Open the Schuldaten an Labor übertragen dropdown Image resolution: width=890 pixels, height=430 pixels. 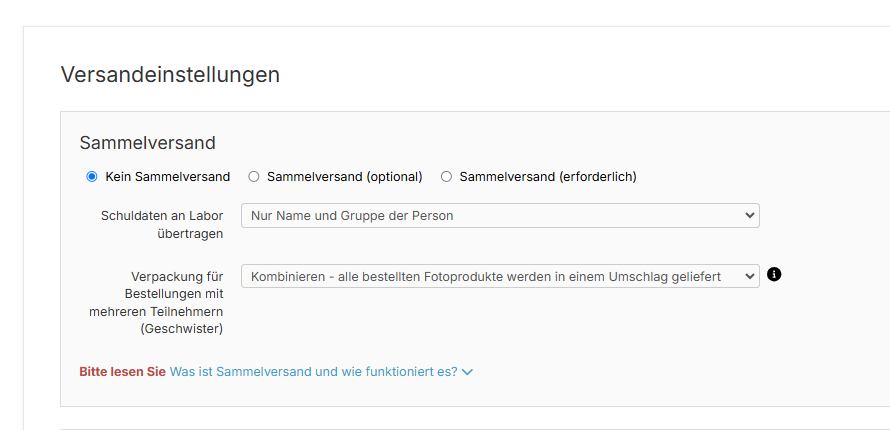pos(500,216)
